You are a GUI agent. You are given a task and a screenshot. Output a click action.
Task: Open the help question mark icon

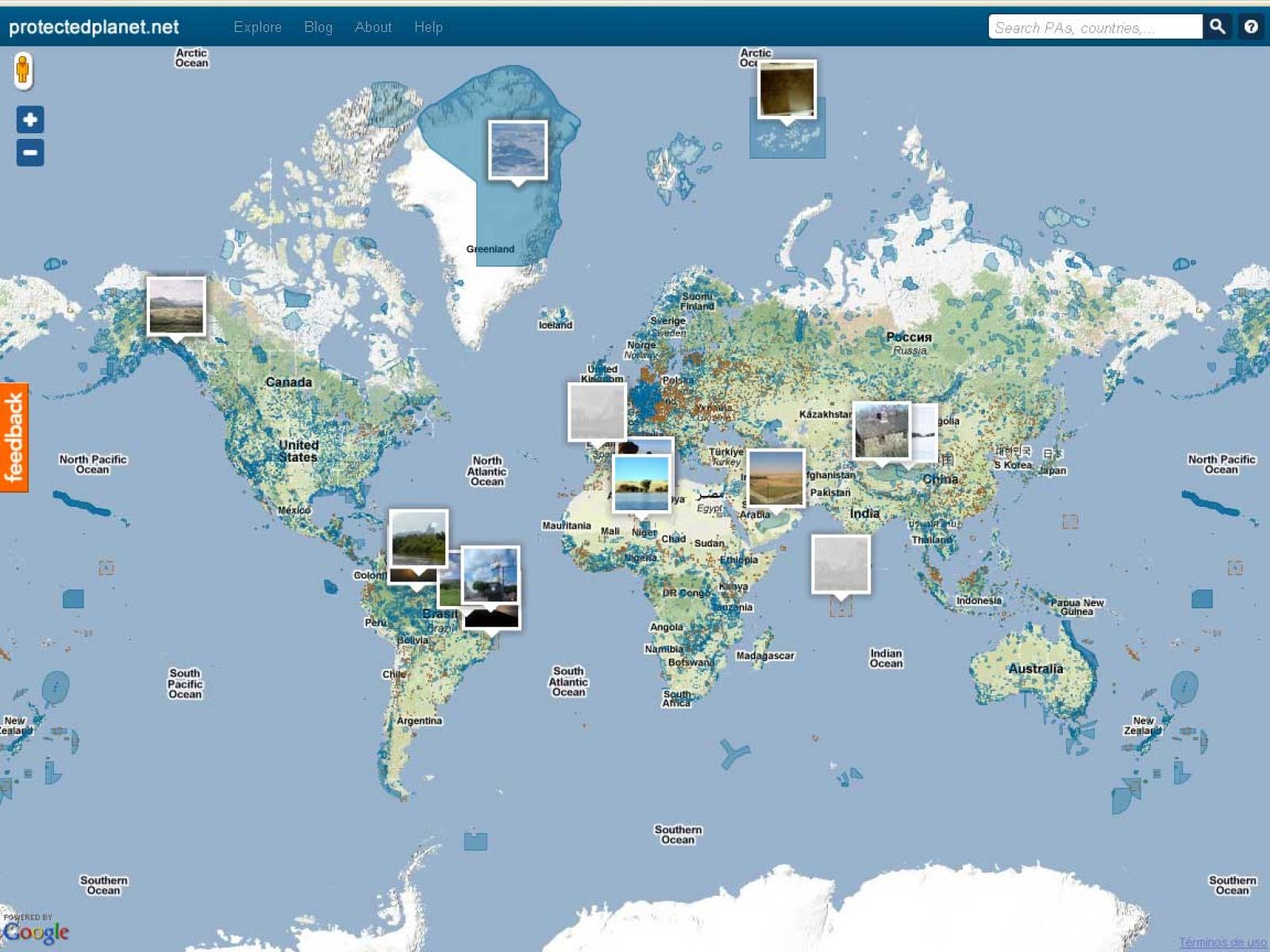click(1251, 27)
